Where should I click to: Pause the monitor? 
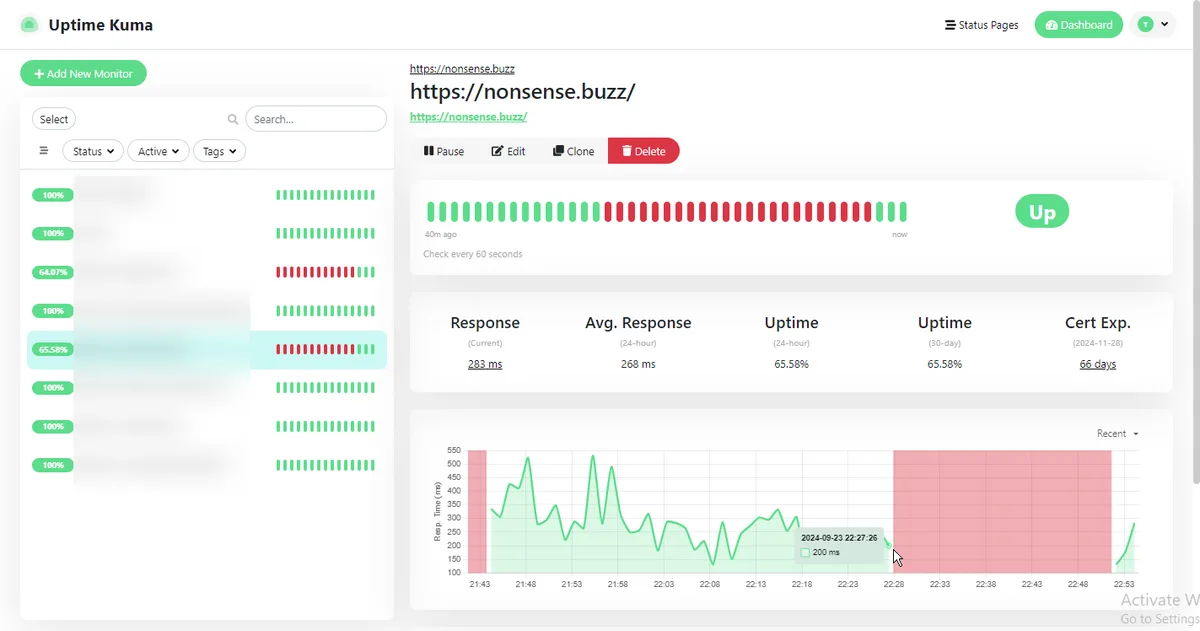pyautogui.click(x=444, y=151)
